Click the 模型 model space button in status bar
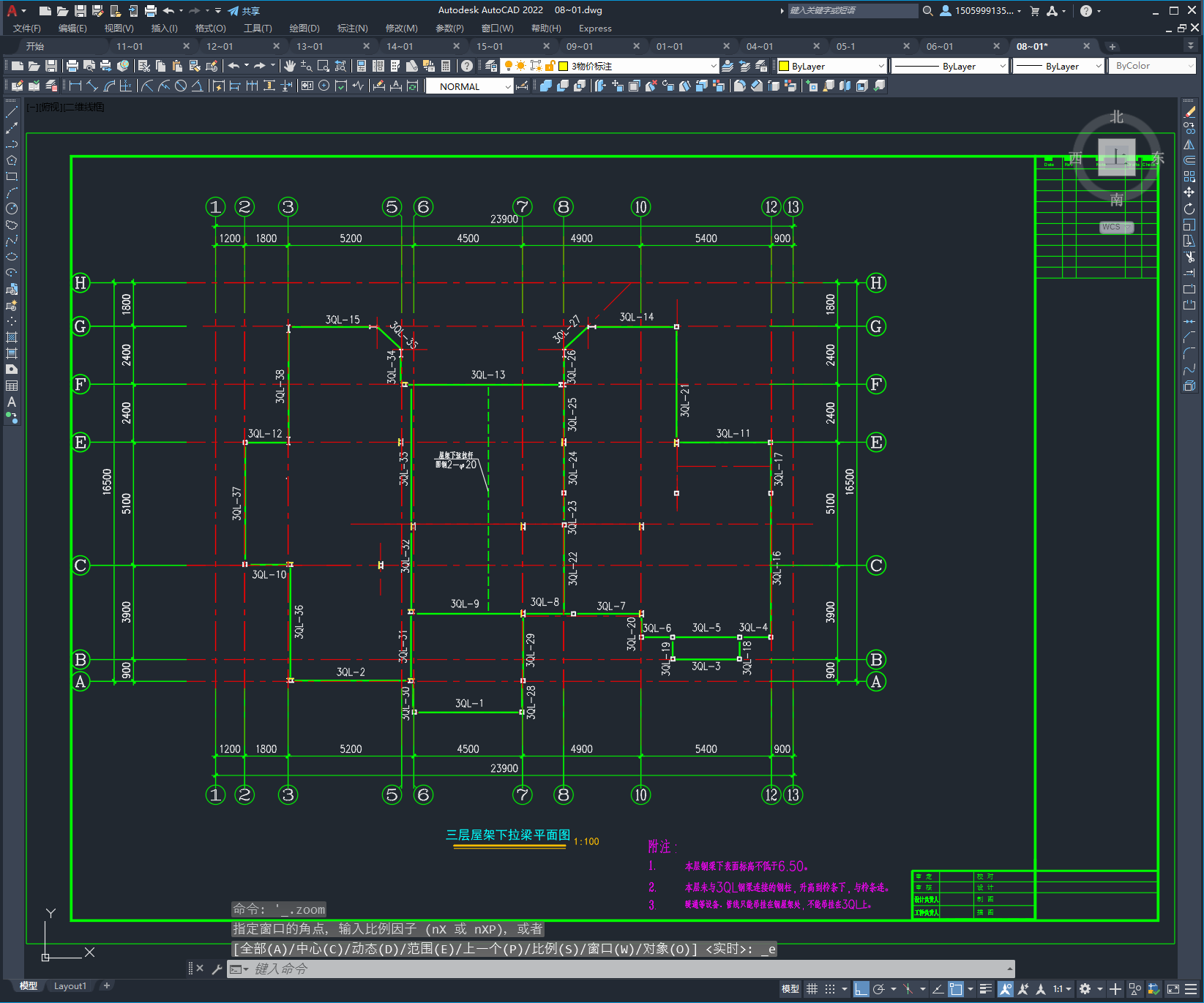1204x1003 pixels. (790, 989)
